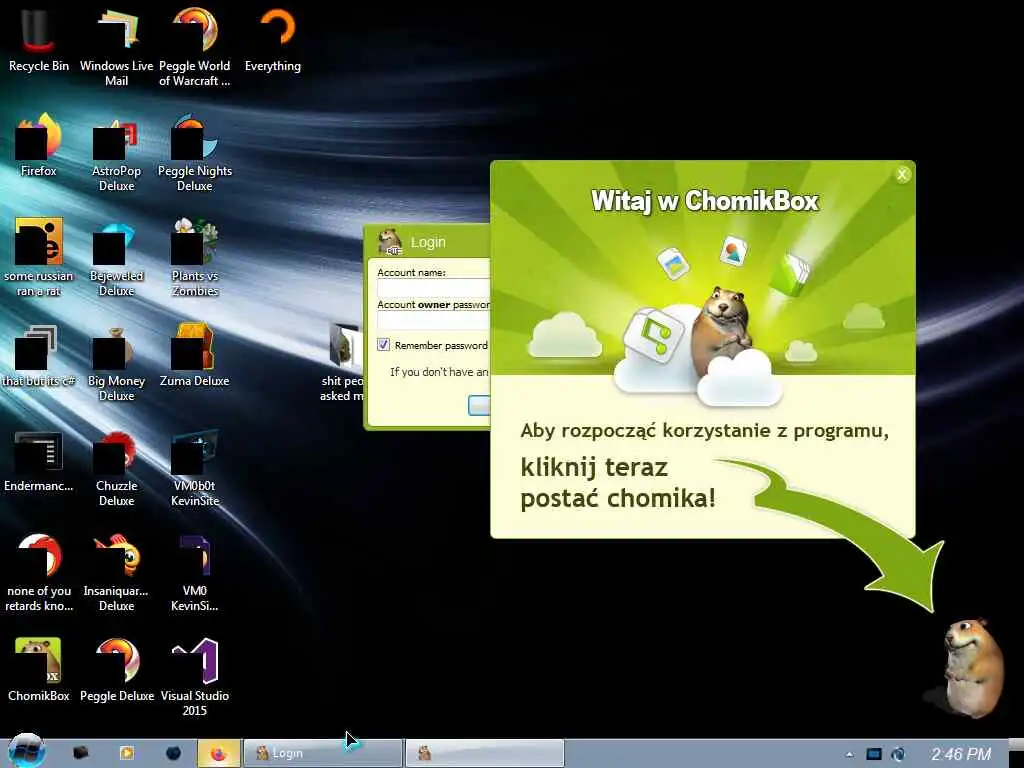
Task: Open Zuma Deluxe desktop icon
Action: point(195,355)
